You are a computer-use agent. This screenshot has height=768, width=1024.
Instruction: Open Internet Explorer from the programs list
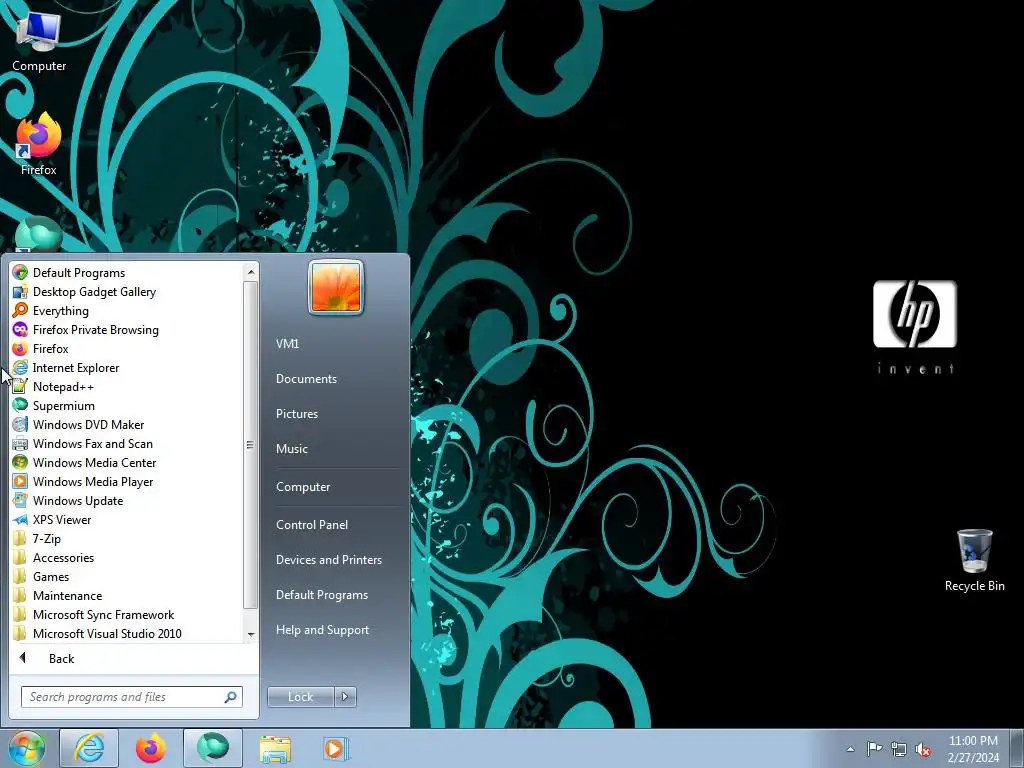tap(127, 368)
